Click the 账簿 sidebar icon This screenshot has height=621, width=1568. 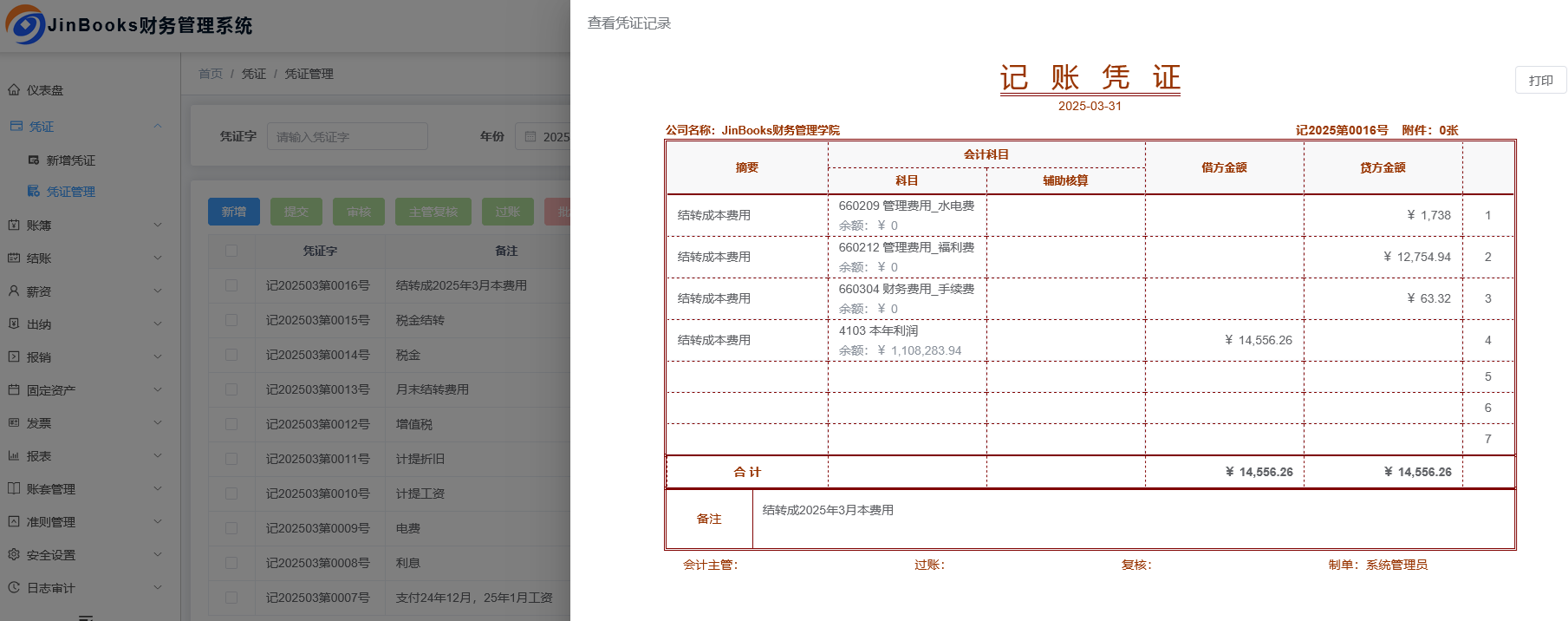(x=14, y=225)
